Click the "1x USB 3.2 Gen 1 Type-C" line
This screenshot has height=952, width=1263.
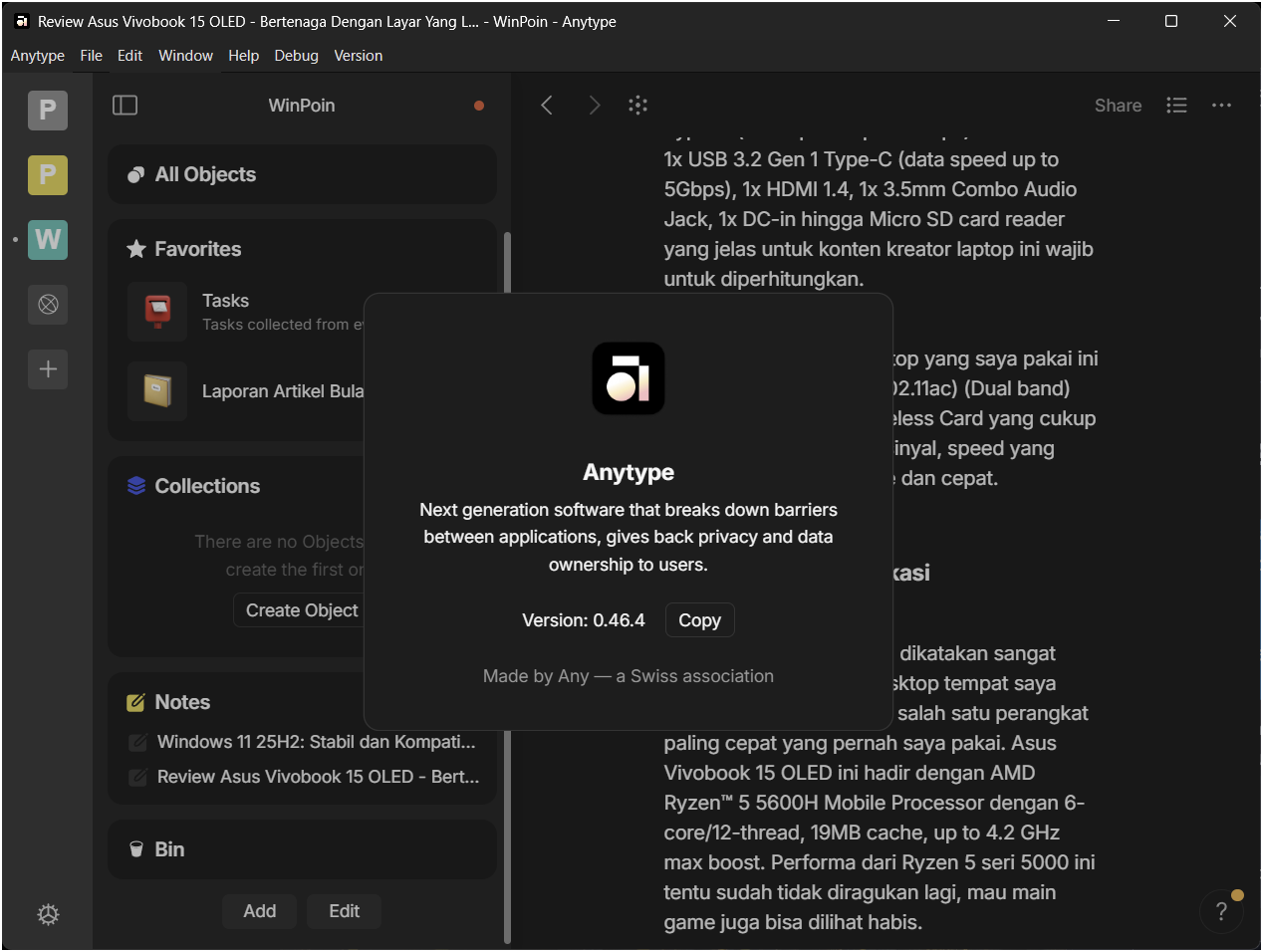click(862, 159)
